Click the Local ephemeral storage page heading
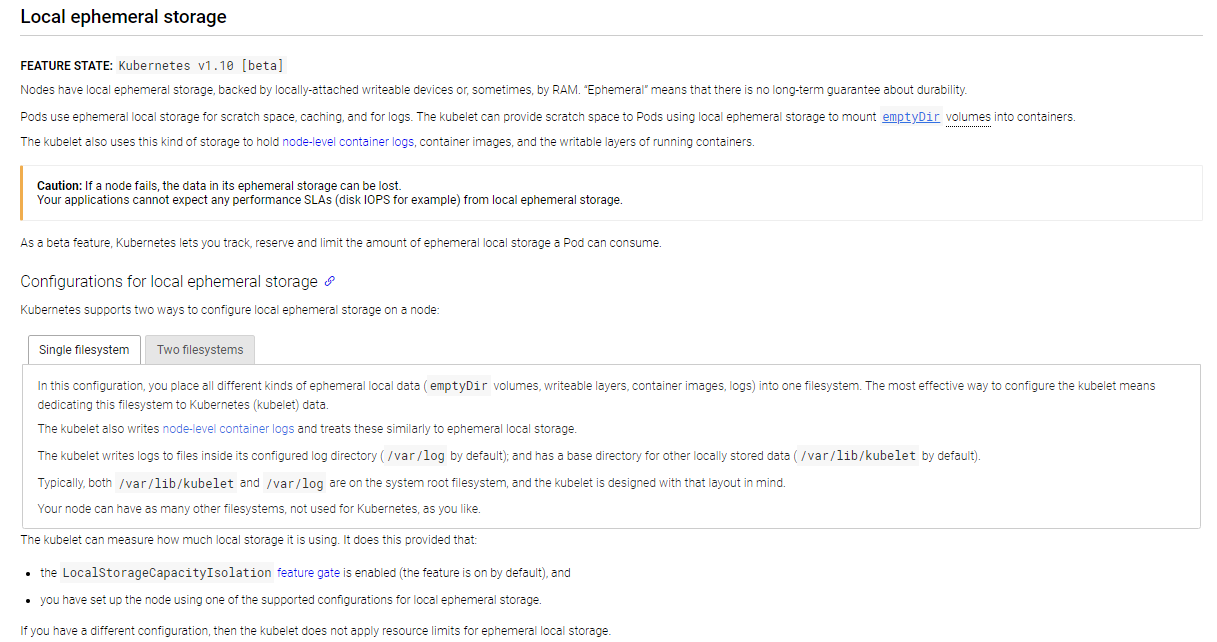Screen dimensions: 1217x642 coord(123,17)
